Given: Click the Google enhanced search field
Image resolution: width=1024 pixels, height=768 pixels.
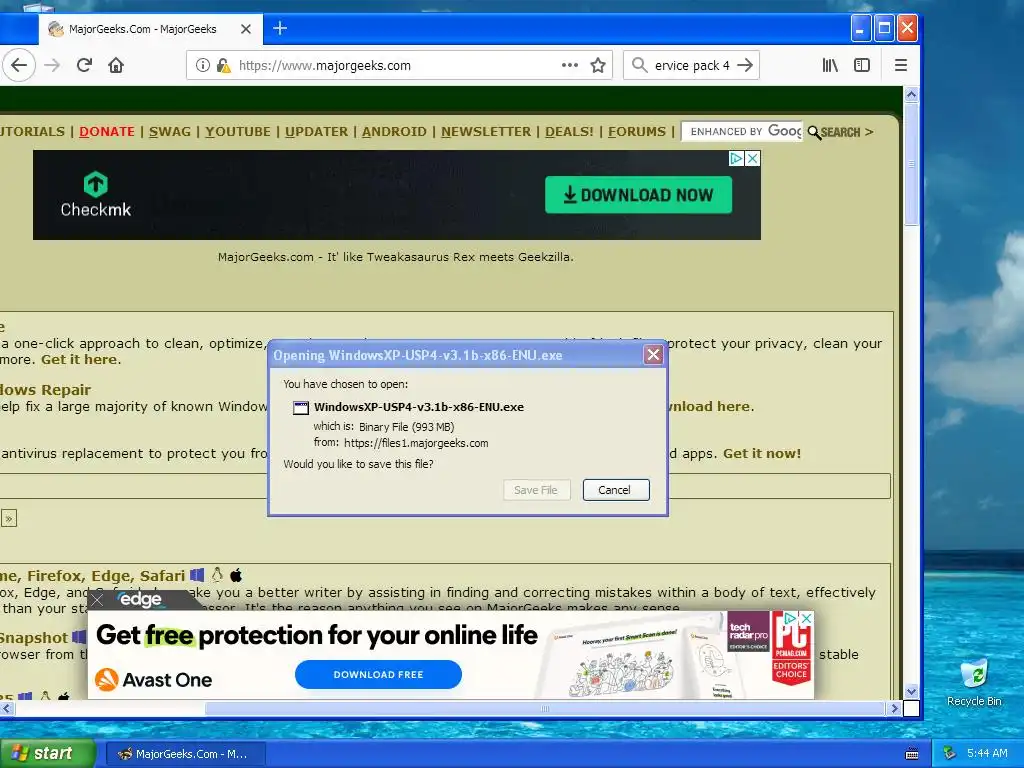Looking at the screenshot, I should 743,131.
